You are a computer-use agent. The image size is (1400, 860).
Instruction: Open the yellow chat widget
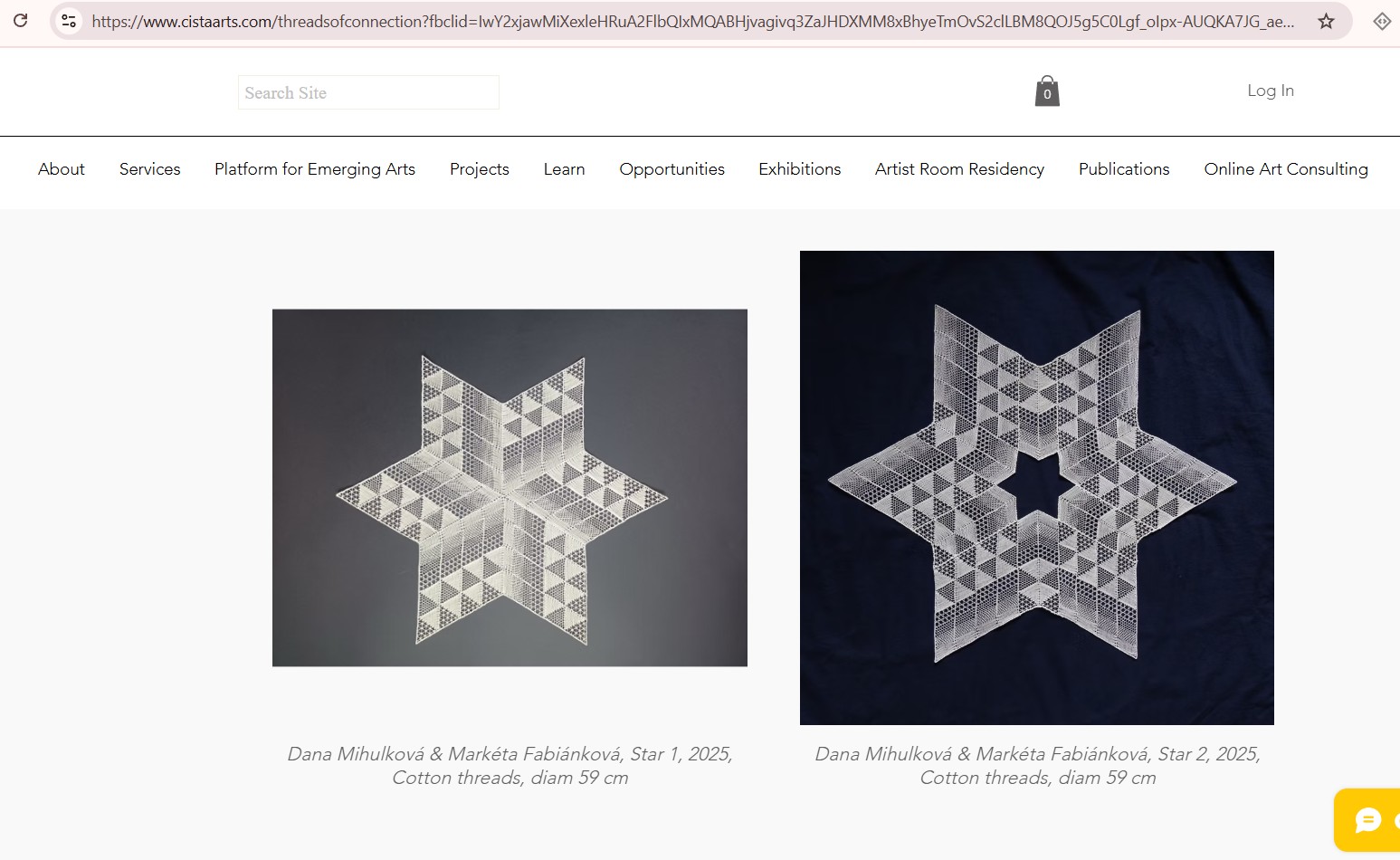pyautogui.click(x=1368, y=819)
